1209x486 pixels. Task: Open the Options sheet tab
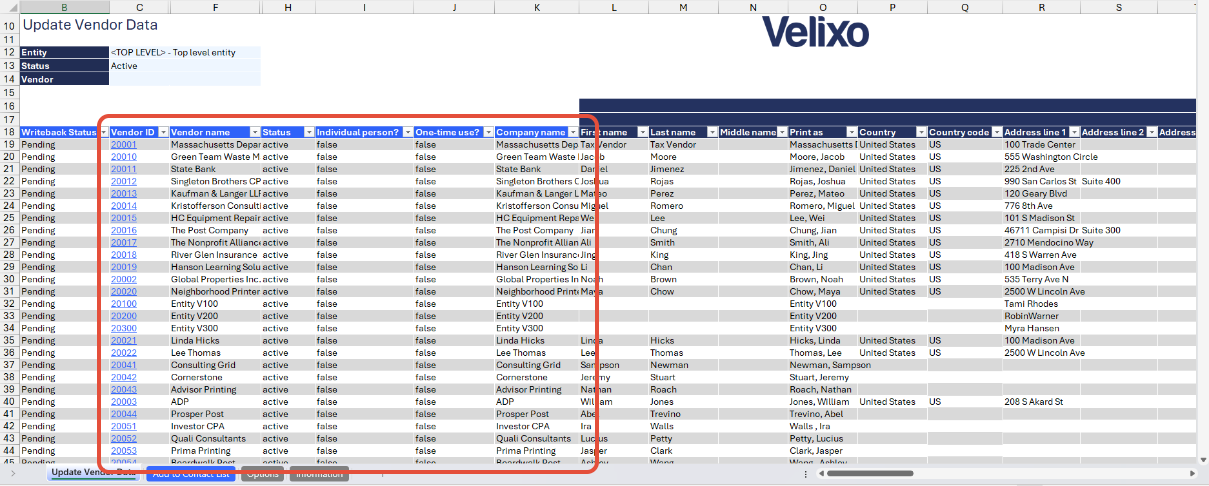click(262, 473)
